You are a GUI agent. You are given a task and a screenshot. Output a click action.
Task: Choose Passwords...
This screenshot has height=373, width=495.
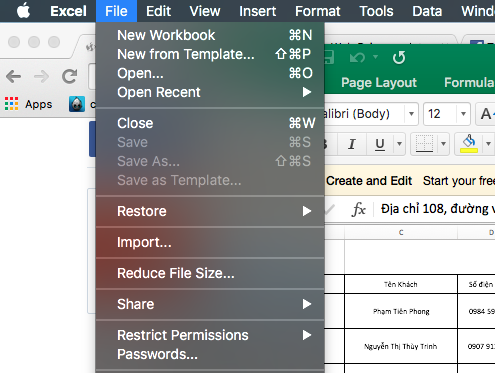(x=210, y=354)
